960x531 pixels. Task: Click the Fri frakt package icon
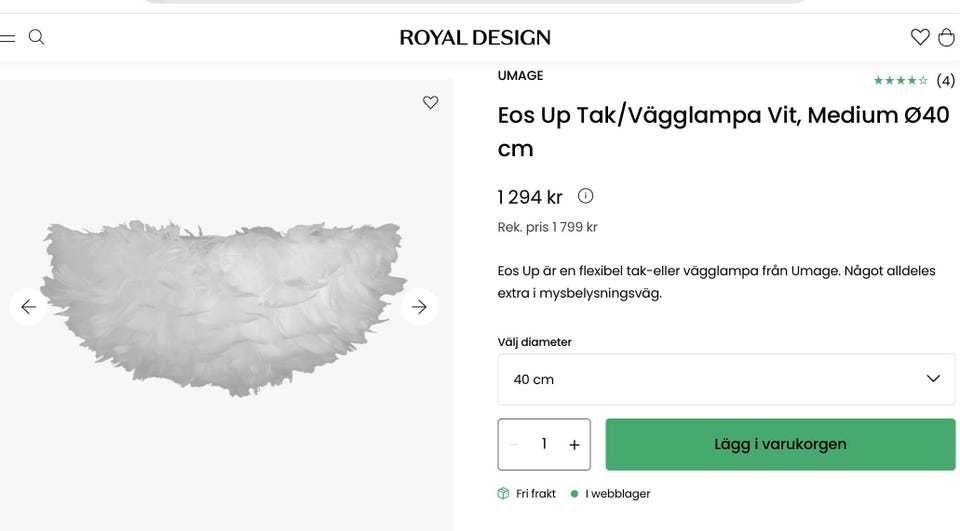tap(504, 494)
